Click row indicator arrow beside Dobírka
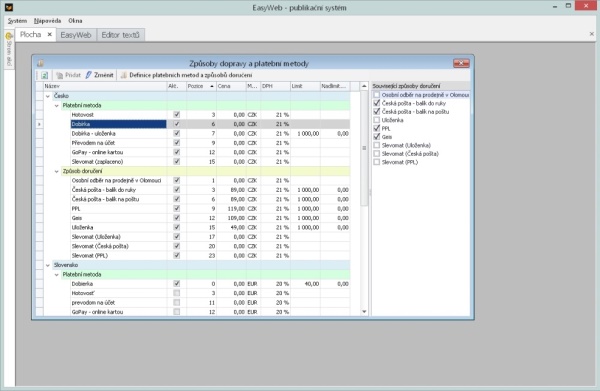The height and width of the screenshot is (391, 600). click(x=39, y=124)
